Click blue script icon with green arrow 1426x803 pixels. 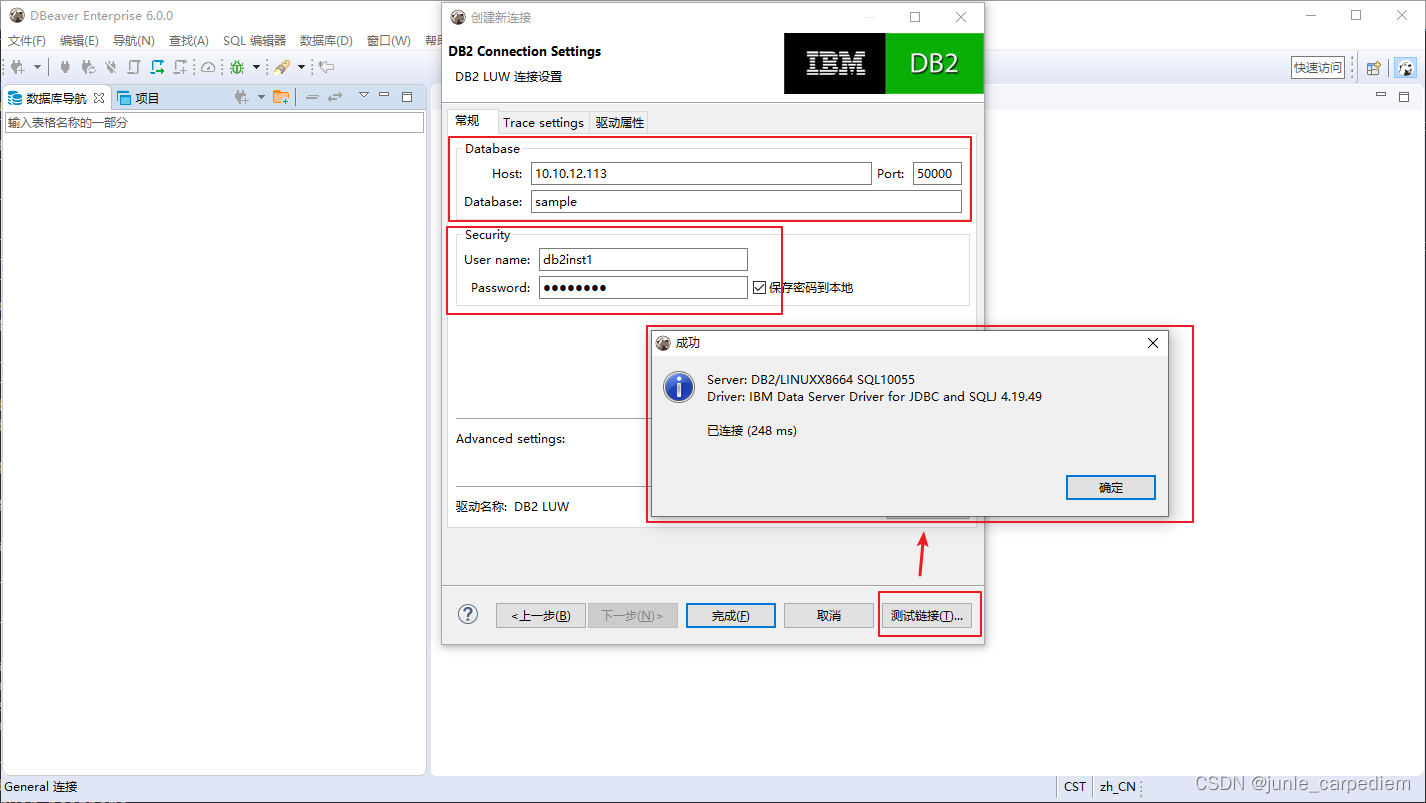(x=157, y=67)
